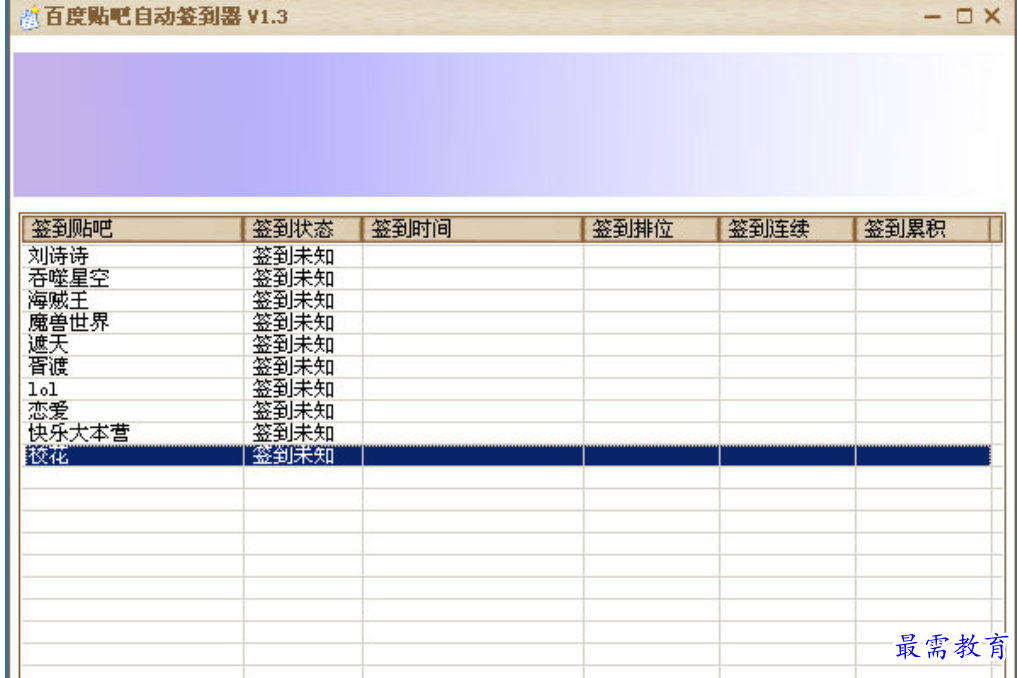Click 签到未知 status for 胥渡
Image resolution: width=1017 pixels, height=678 pixels.
293,367
